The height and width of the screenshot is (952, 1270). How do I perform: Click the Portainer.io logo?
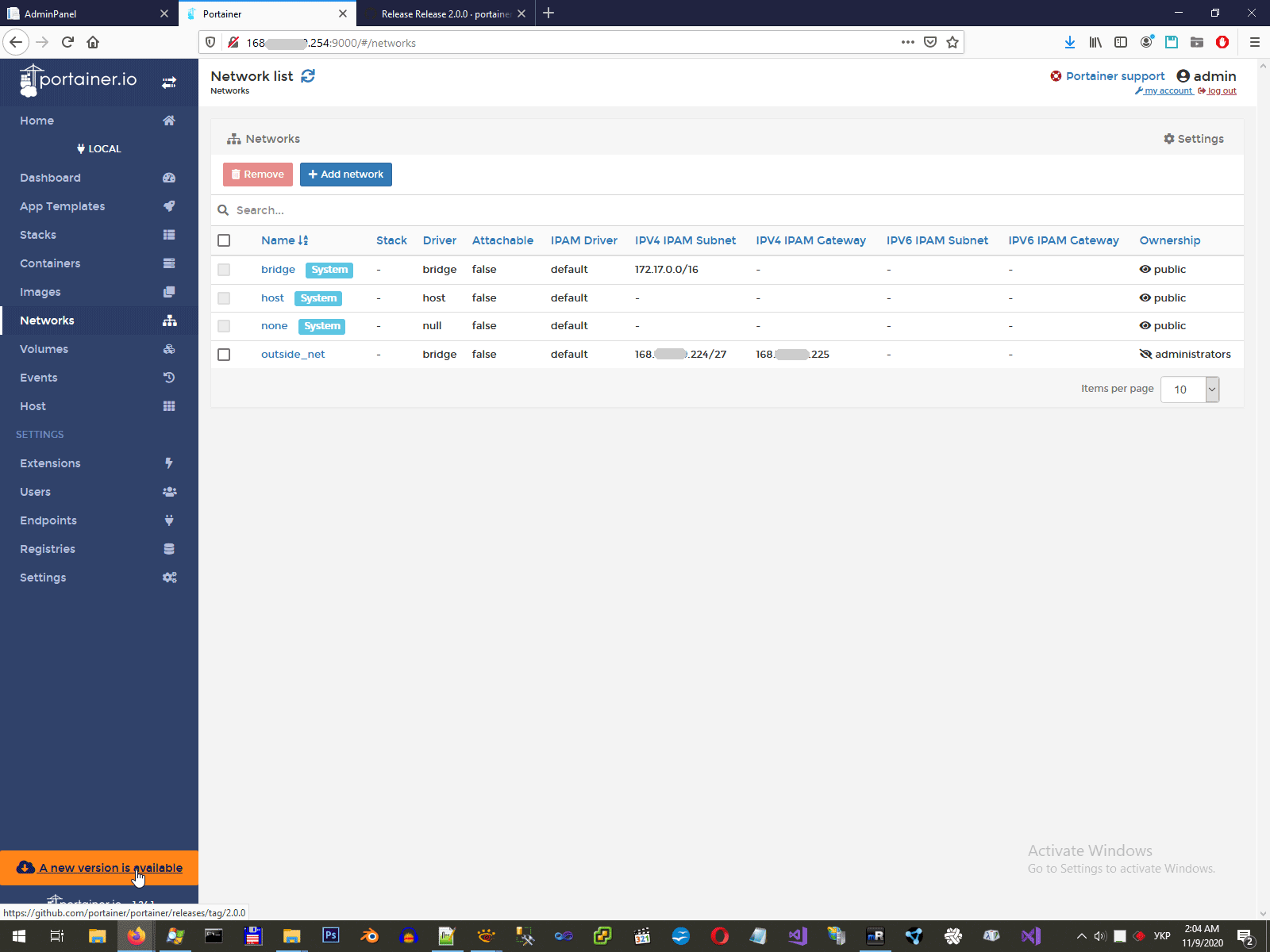pos(78,80)
